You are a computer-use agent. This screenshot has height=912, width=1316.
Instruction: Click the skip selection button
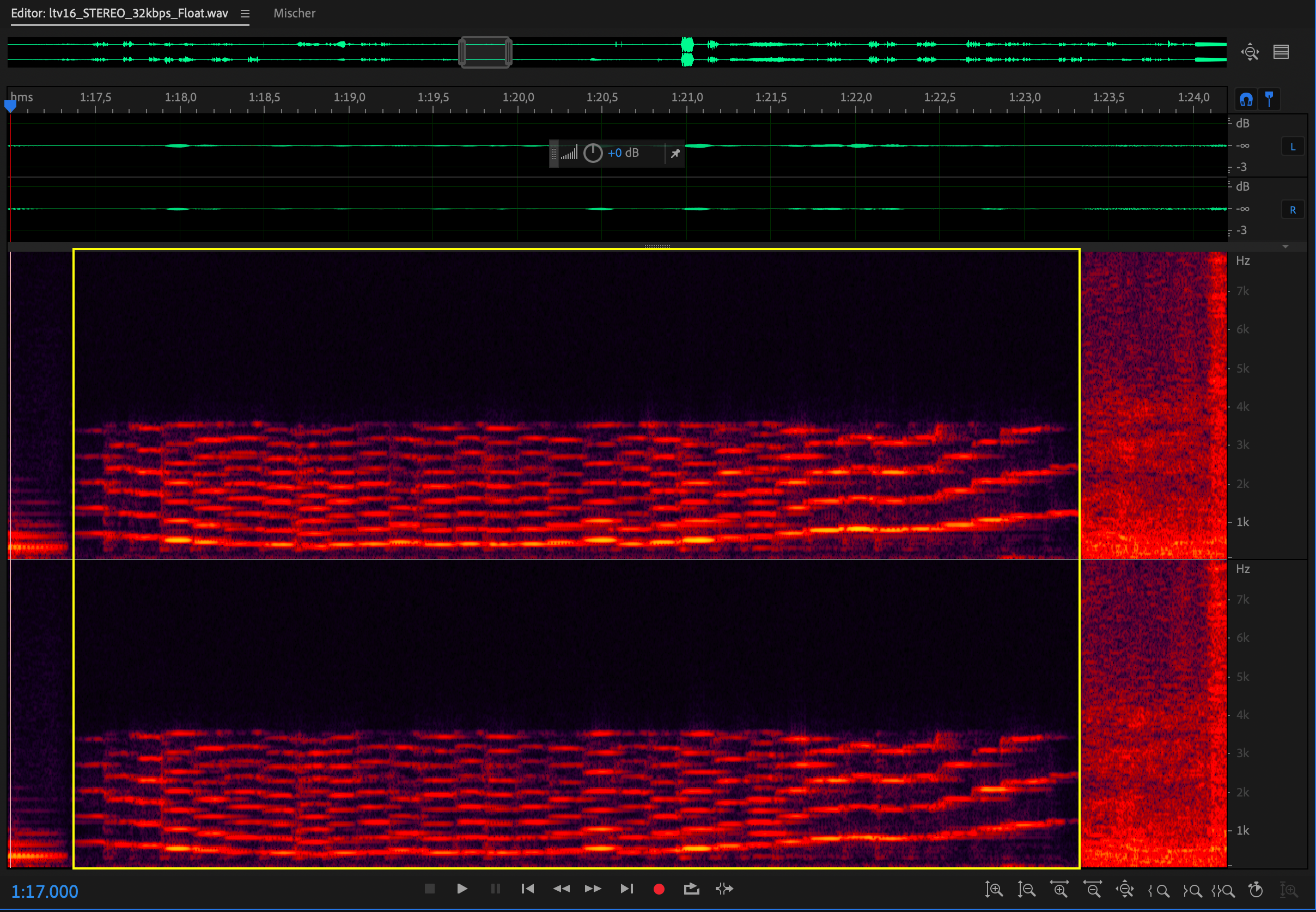[x=724, y=889]
